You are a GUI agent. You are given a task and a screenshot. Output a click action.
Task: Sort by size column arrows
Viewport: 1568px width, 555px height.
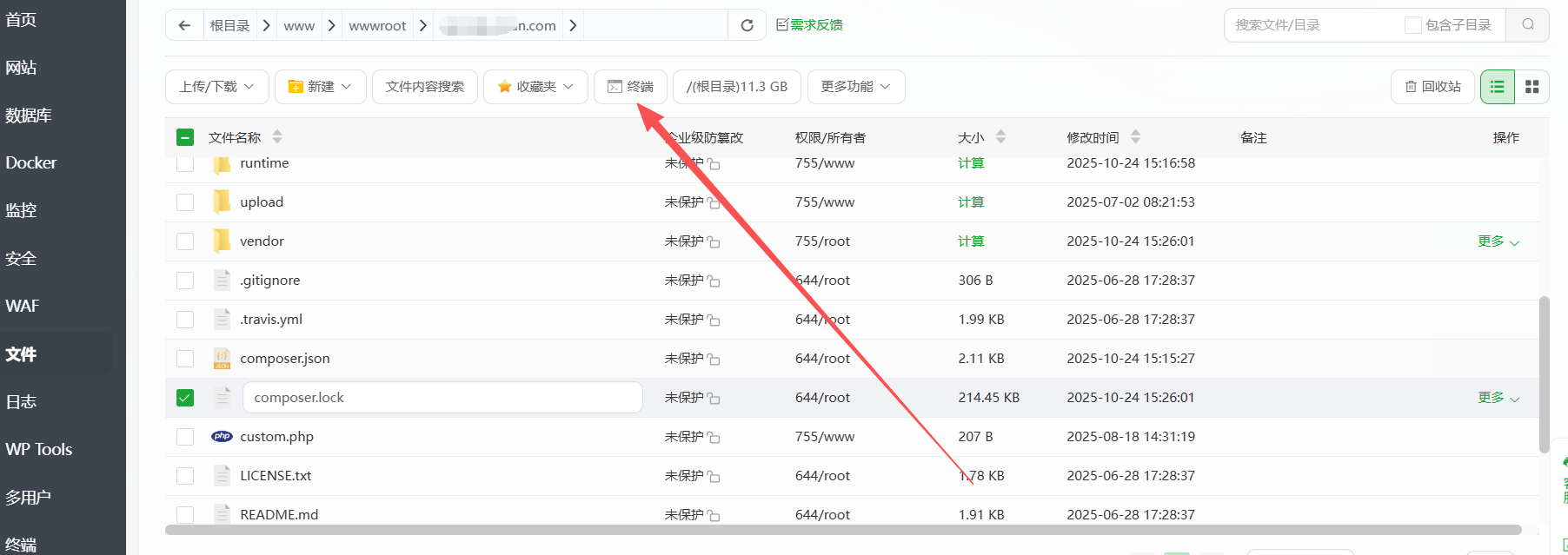[1000, 136]
